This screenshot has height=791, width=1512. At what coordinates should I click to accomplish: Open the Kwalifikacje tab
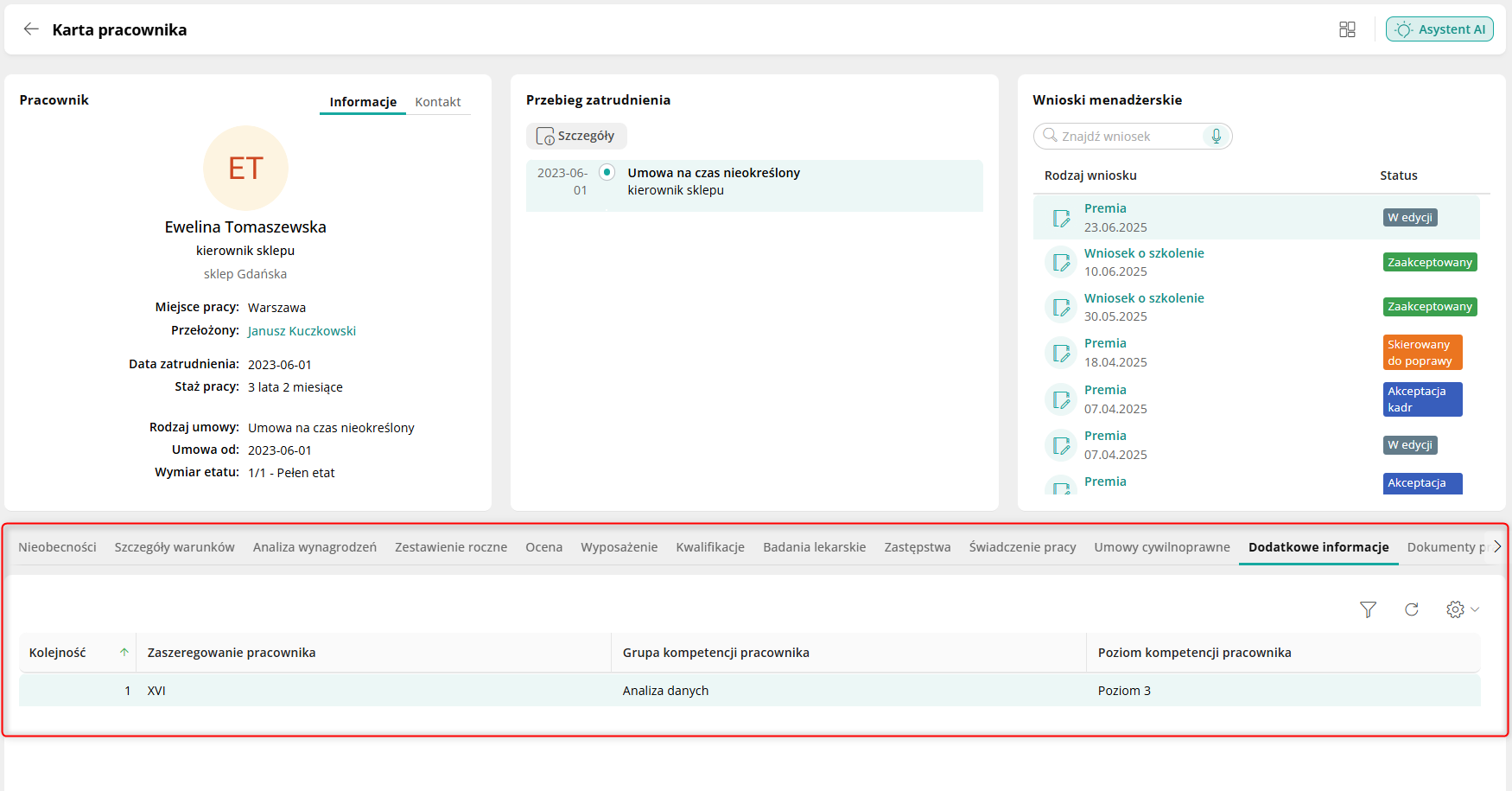pos(710,547)
